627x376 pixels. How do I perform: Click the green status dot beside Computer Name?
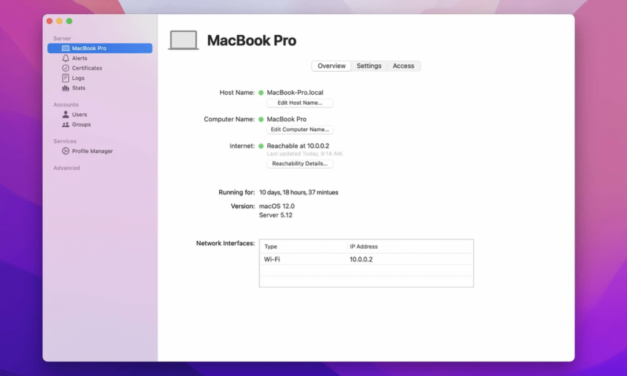click(x=261, y=119)
